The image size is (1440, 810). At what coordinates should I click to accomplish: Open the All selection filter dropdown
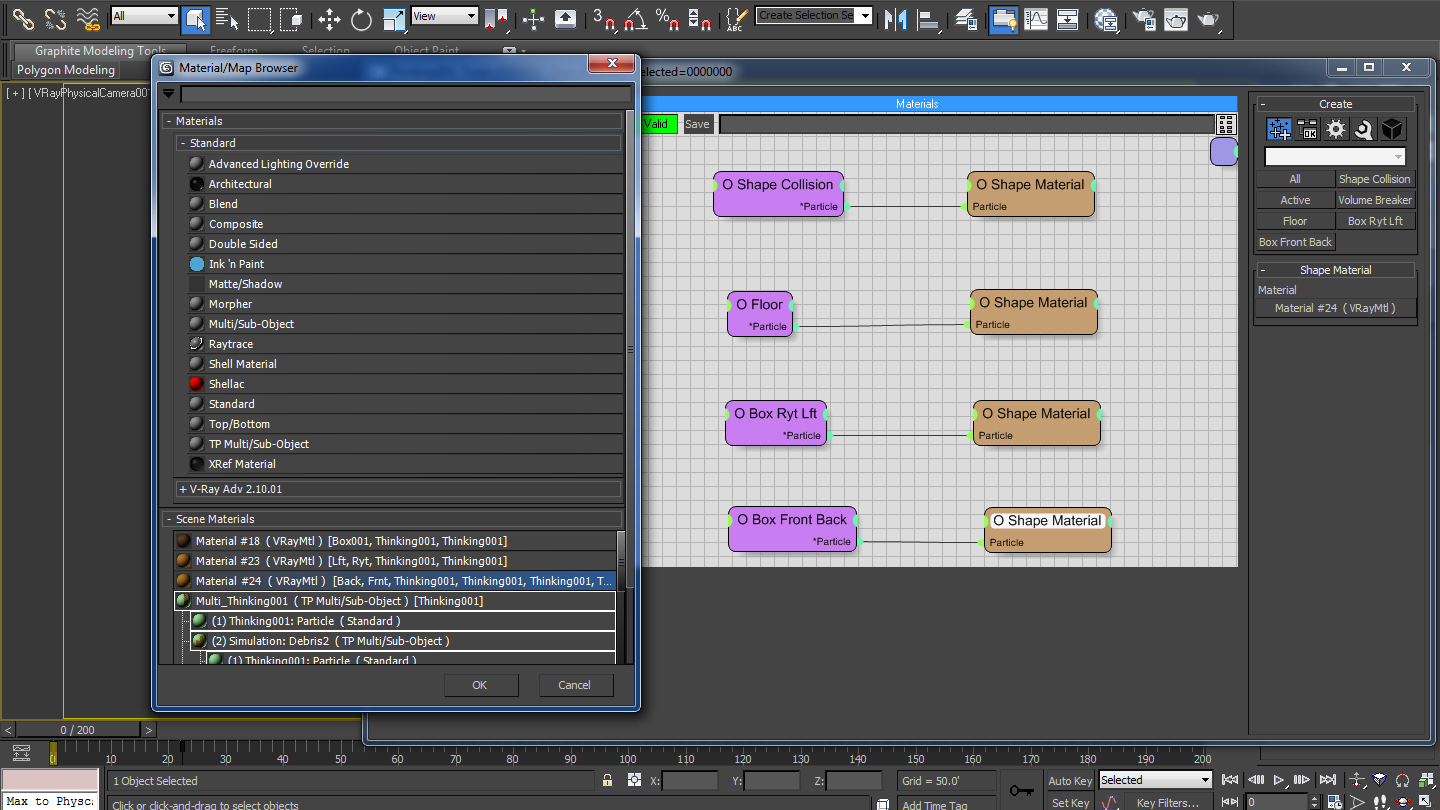[144, 16]
